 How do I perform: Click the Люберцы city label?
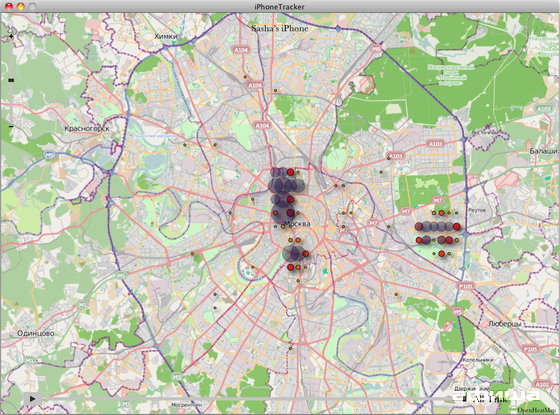[x=504, y=324]
